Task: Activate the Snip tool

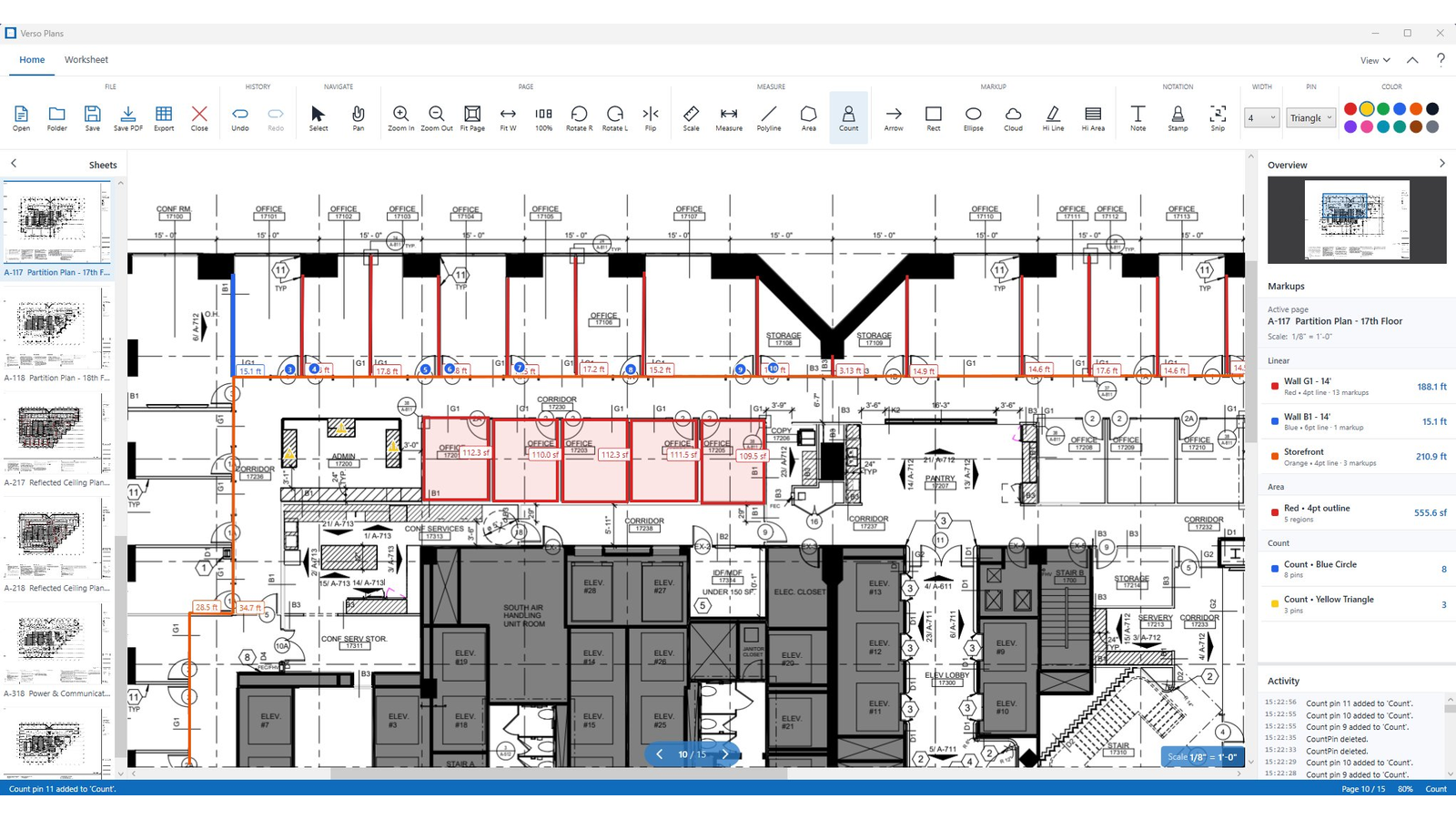Action: [1218, 117]
